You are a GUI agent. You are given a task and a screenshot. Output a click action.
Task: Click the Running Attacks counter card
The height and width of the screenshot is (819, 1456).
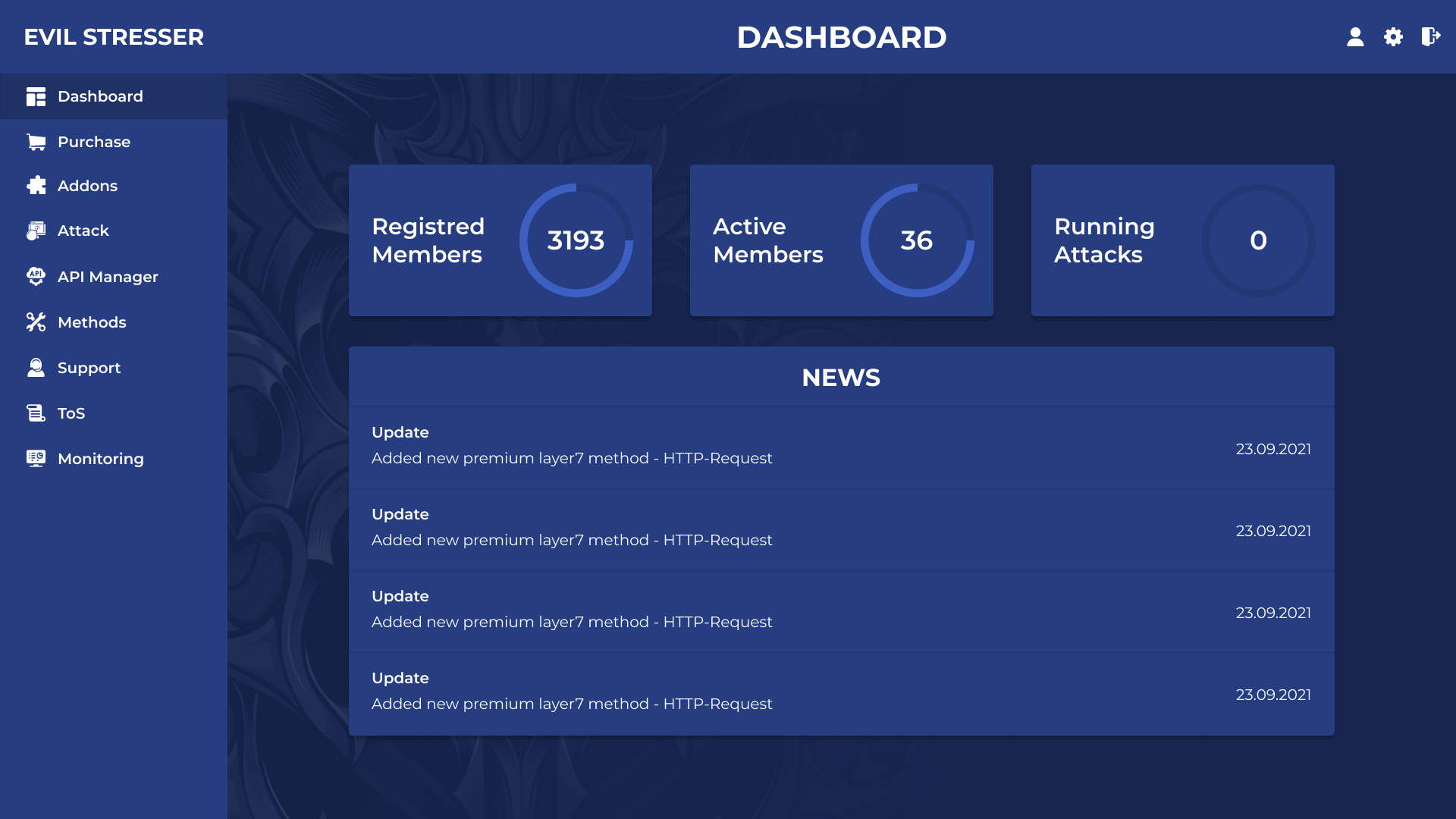click(1183, 240)
